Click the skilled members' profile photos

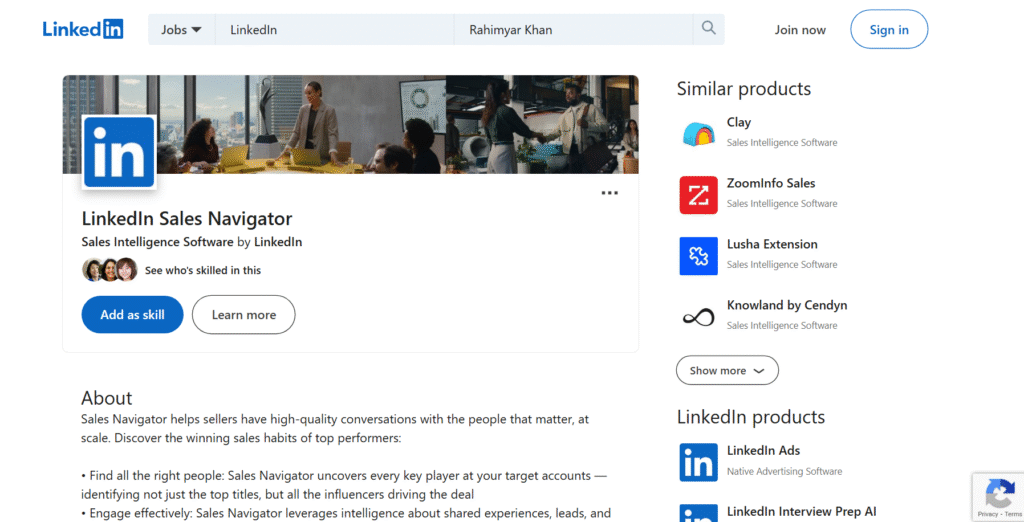110,270
